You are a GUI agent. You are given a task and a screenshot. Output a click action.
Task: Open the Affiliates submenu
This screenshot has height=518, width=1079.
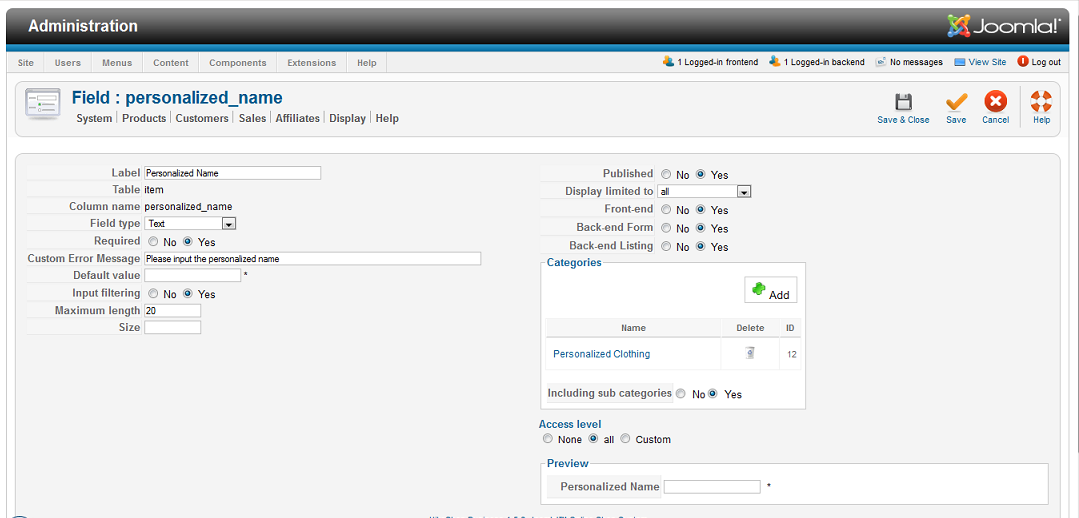click(297, 118)
